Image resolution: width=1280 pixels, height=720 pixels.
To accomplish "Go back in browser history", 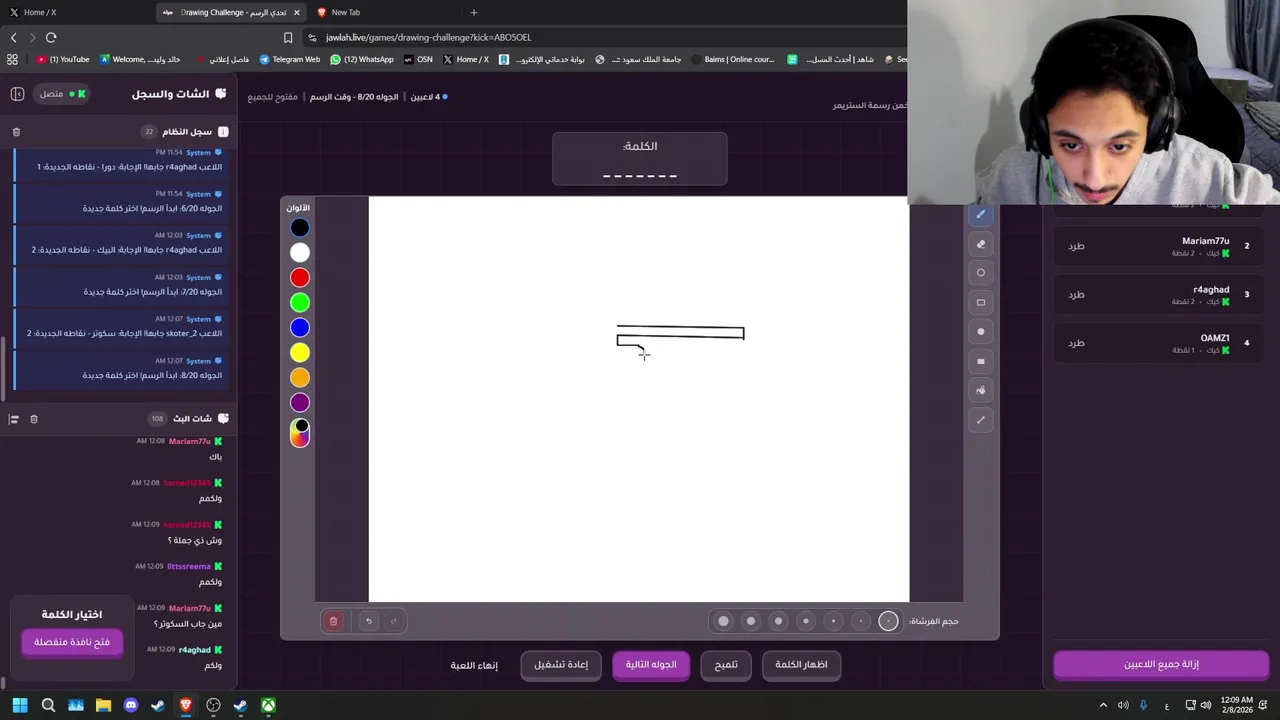I will coord(13,37).
